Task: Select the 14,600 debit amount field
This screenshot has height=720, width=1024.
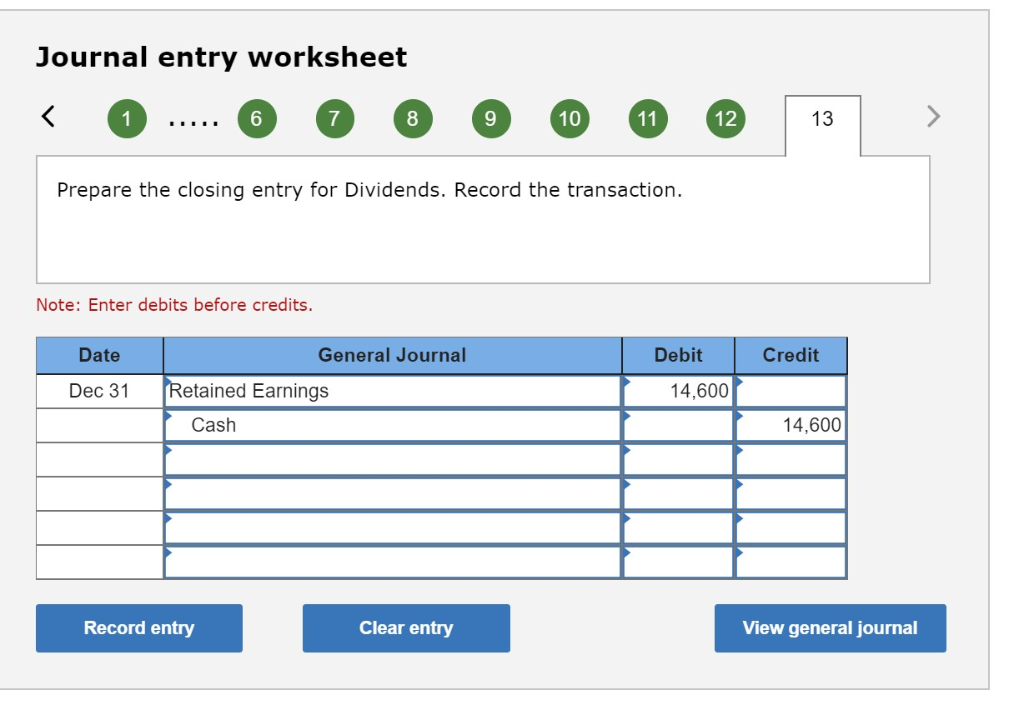Action: (678, 389)
